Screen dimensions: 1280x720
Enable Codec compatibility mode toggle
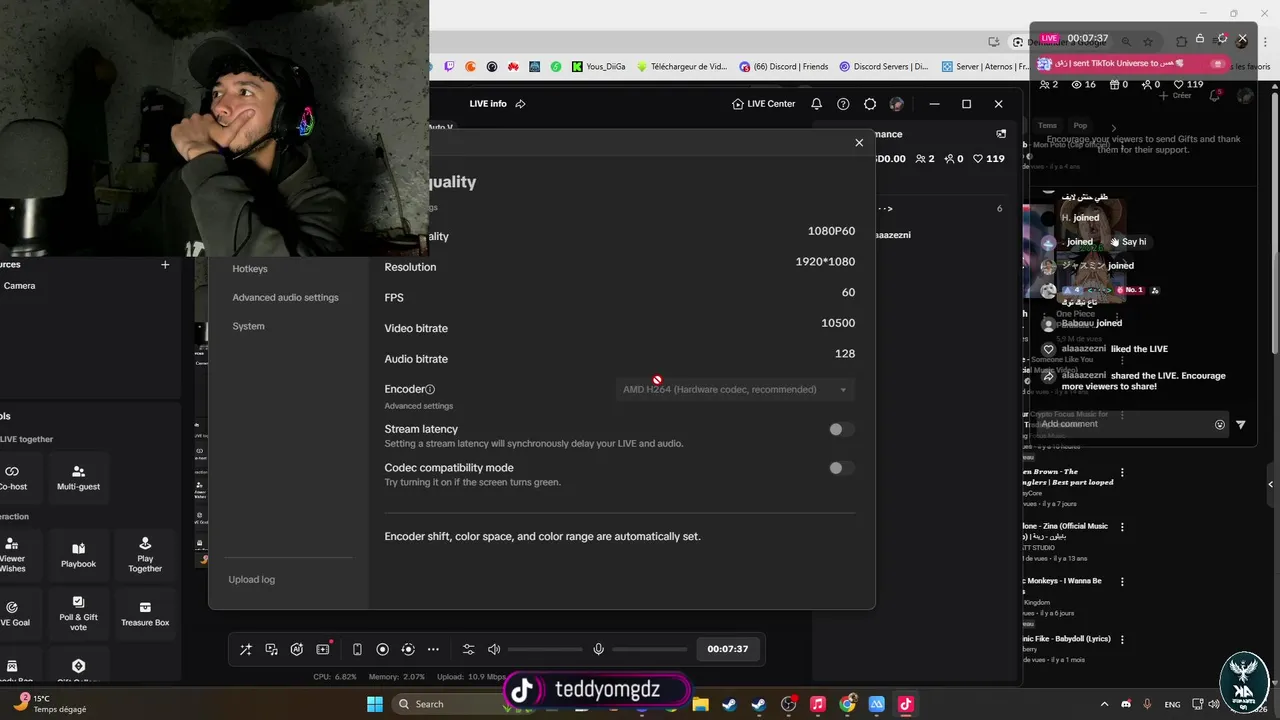tap(841, 468)
